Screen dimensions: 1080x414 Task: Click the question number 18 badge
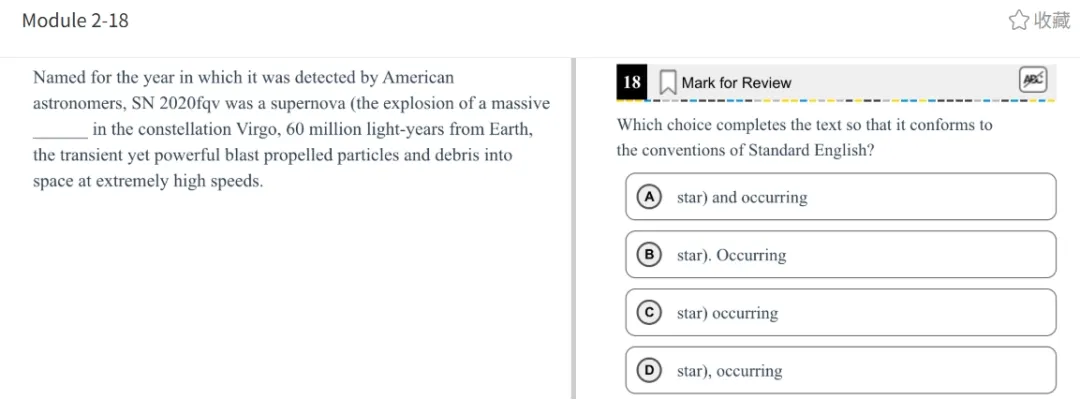pos(632,83)
